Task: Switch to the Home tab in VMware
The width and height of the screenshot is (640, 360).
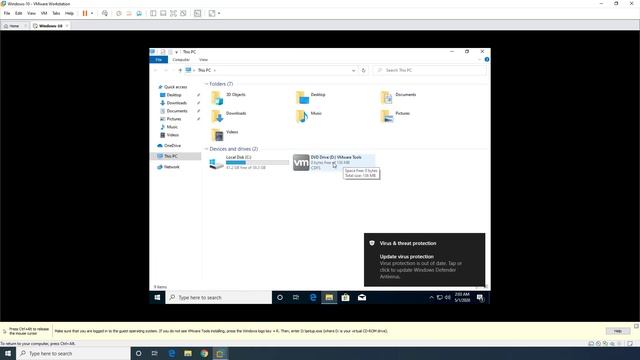Action: click(14, 26)
